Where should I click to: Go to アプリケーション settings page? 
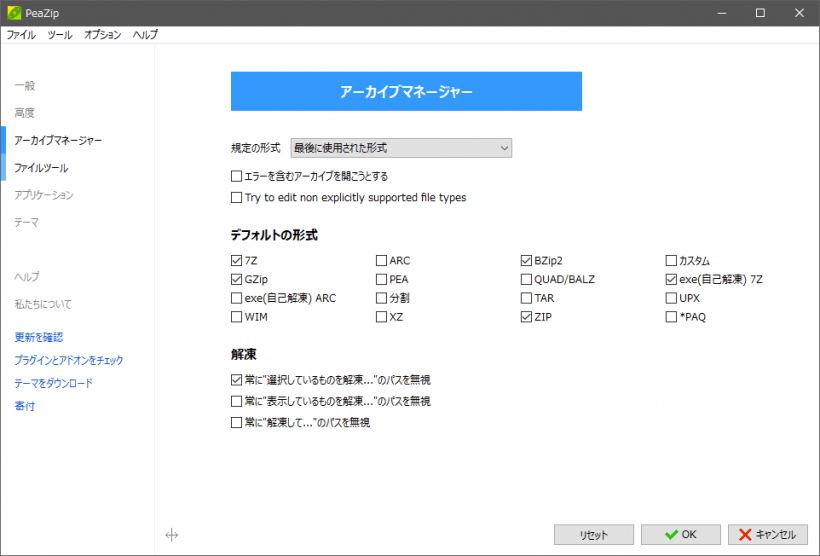pyautogui.click(x=44, y=195)
